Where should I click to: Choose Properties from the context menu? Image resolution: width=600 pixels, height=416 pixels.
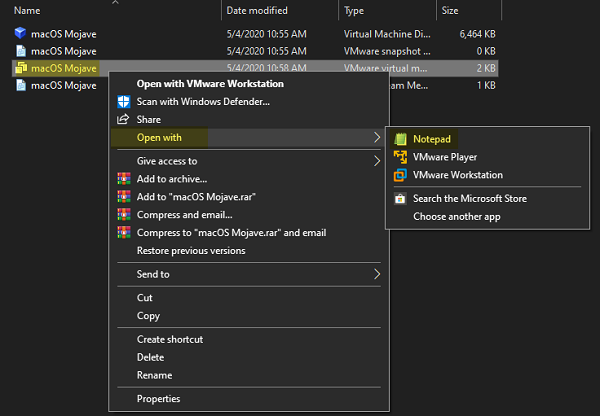click(159, 399)
